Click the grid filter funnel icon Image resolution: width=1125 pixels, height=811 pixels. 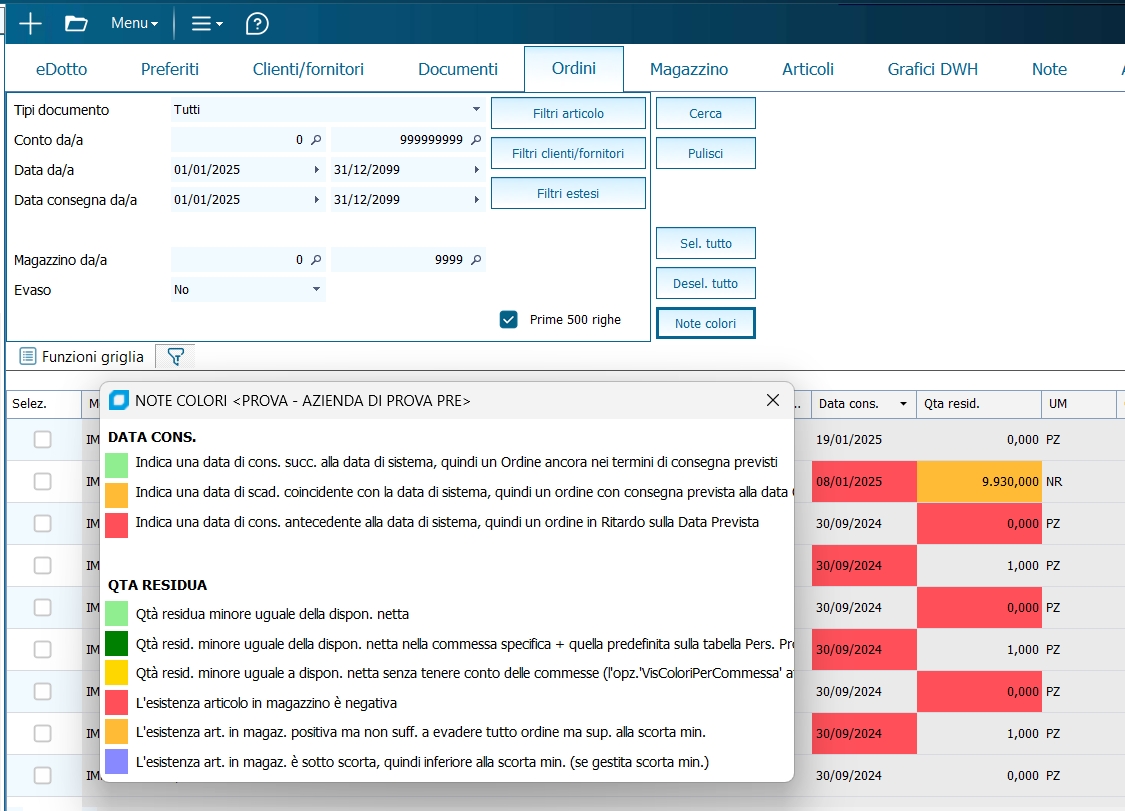click(x=176, y=357)
